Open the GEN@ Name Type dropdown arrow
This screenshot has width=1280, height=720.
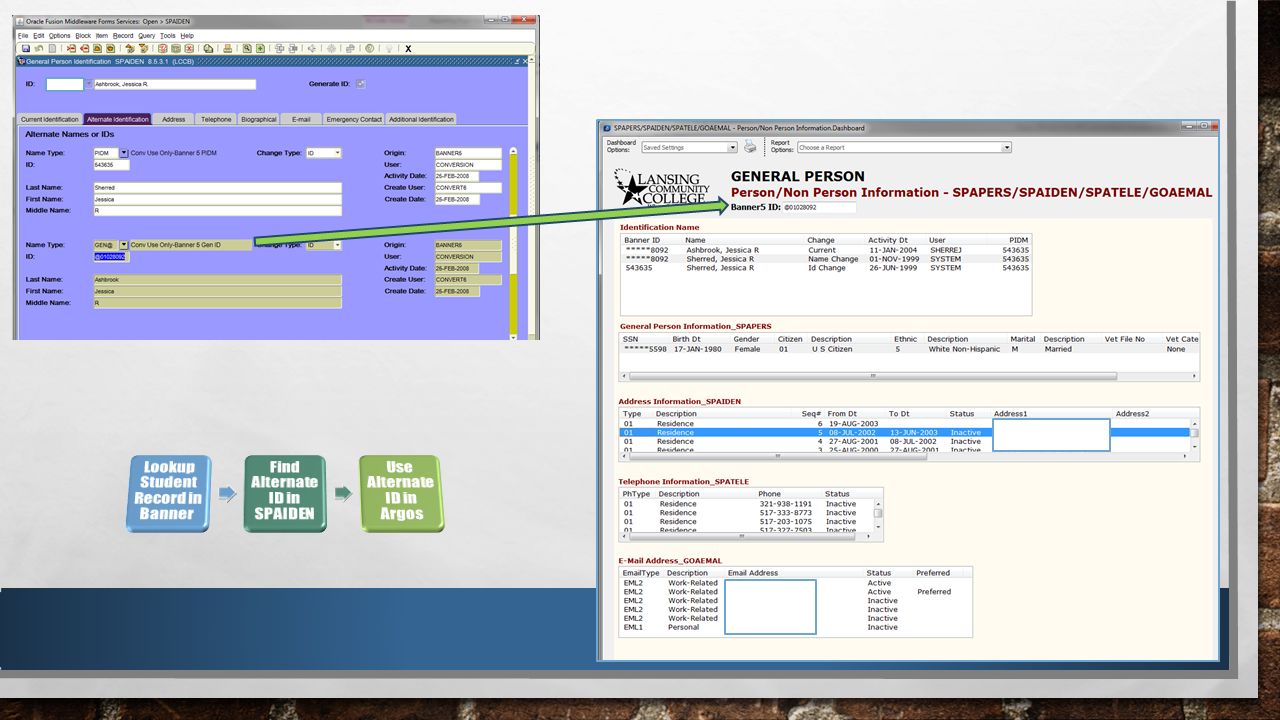point(124,245)
